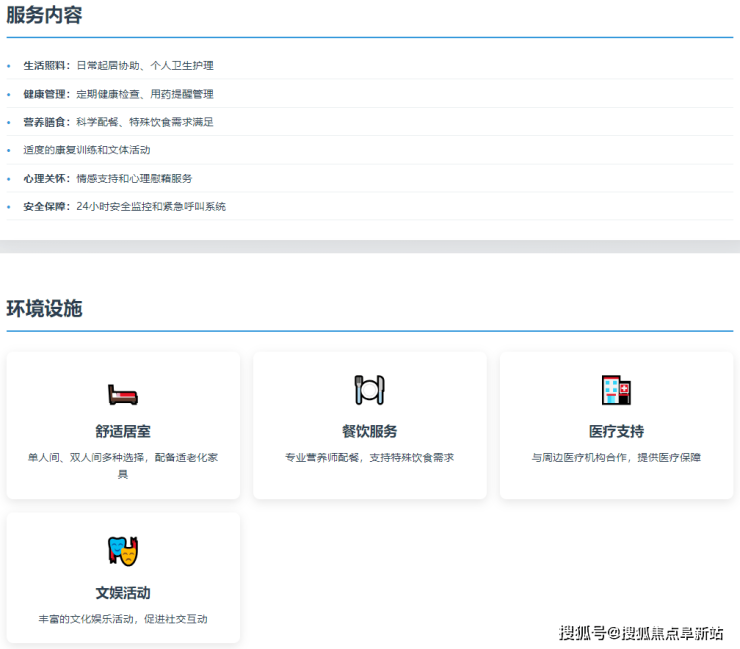Click the theater masks icon

tap(123, 551)
